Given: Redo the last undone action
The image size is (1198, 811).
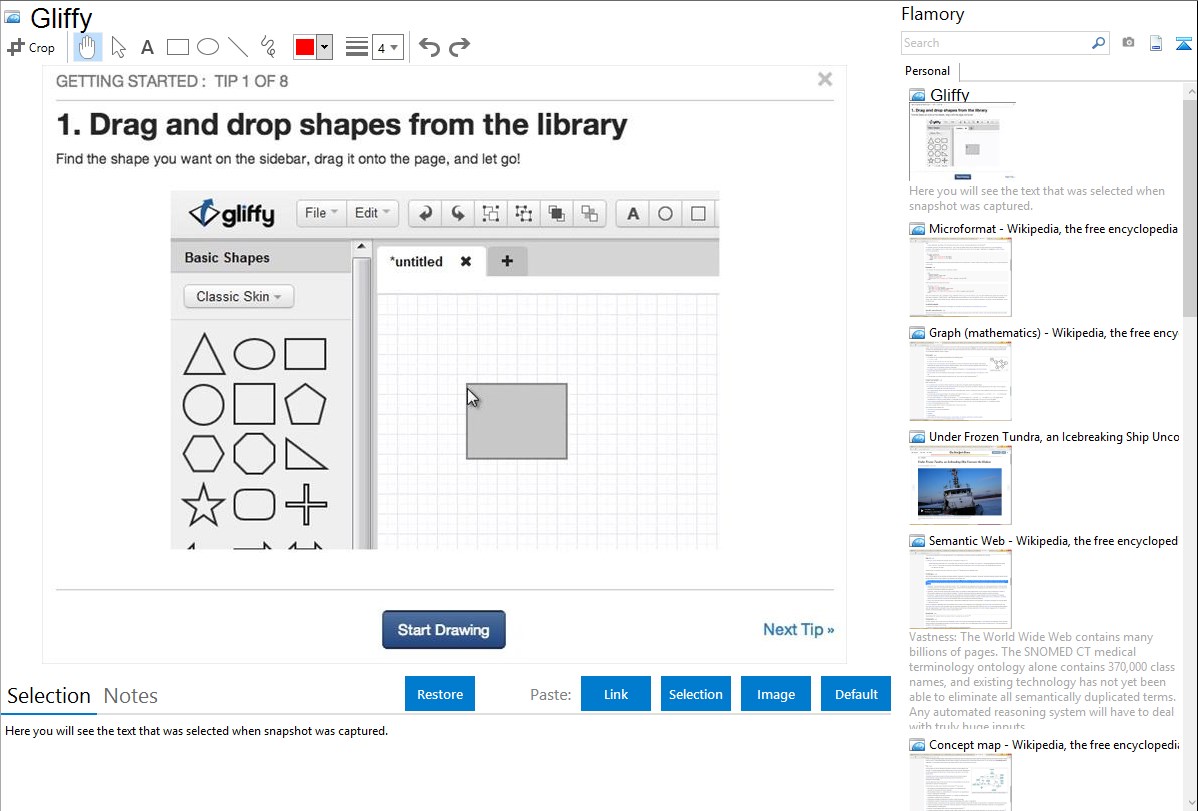Looking at the screenshot, I should (x=459, y=47).
